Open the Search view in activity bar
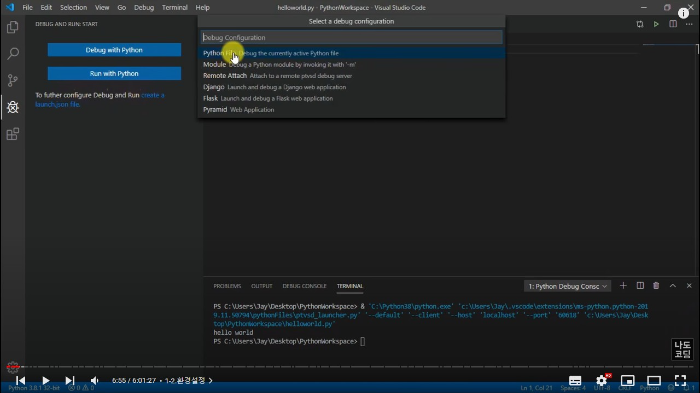 click(12, 54)
